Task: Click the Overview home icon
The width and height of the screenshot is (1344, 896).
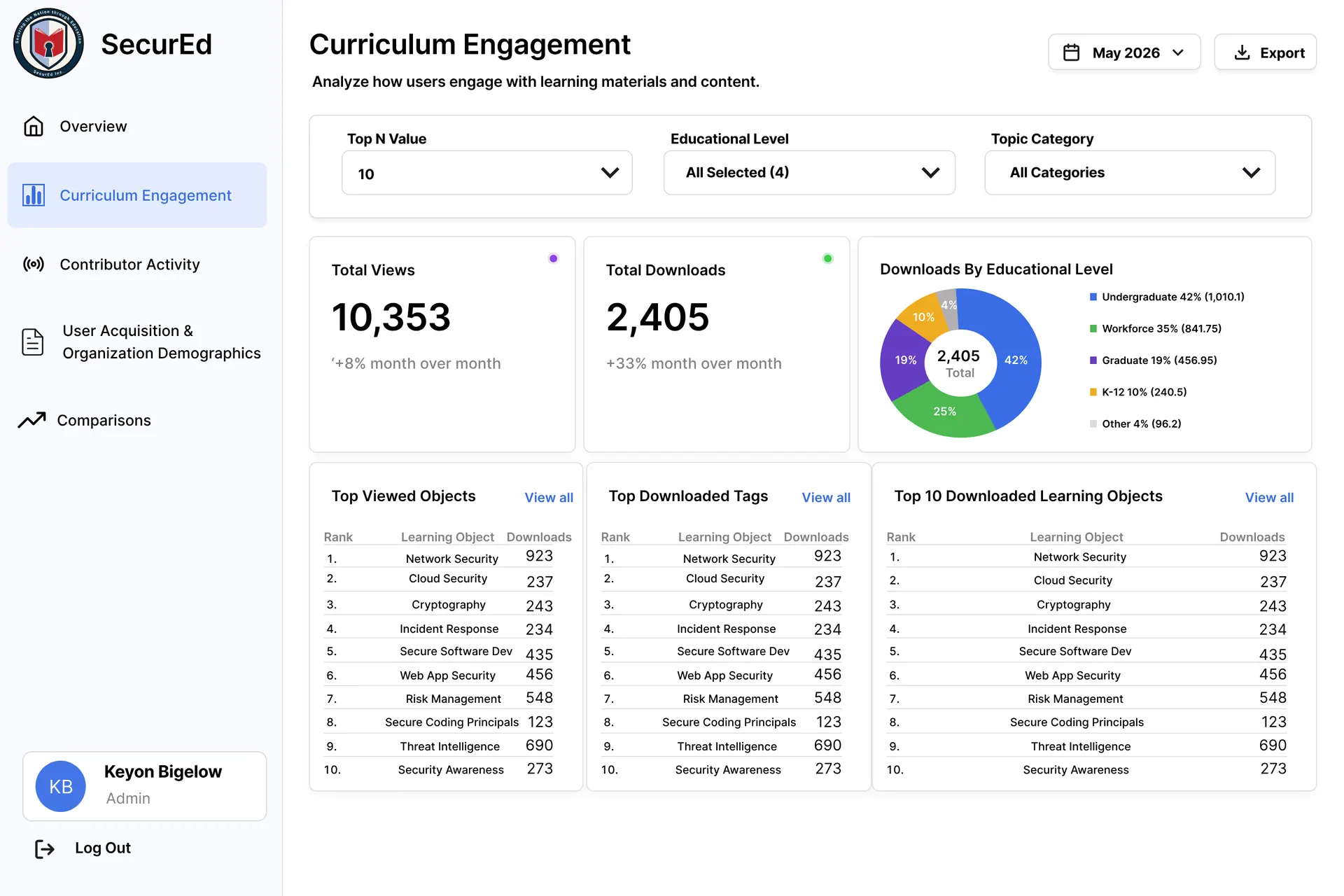Action: click(34, 126)
